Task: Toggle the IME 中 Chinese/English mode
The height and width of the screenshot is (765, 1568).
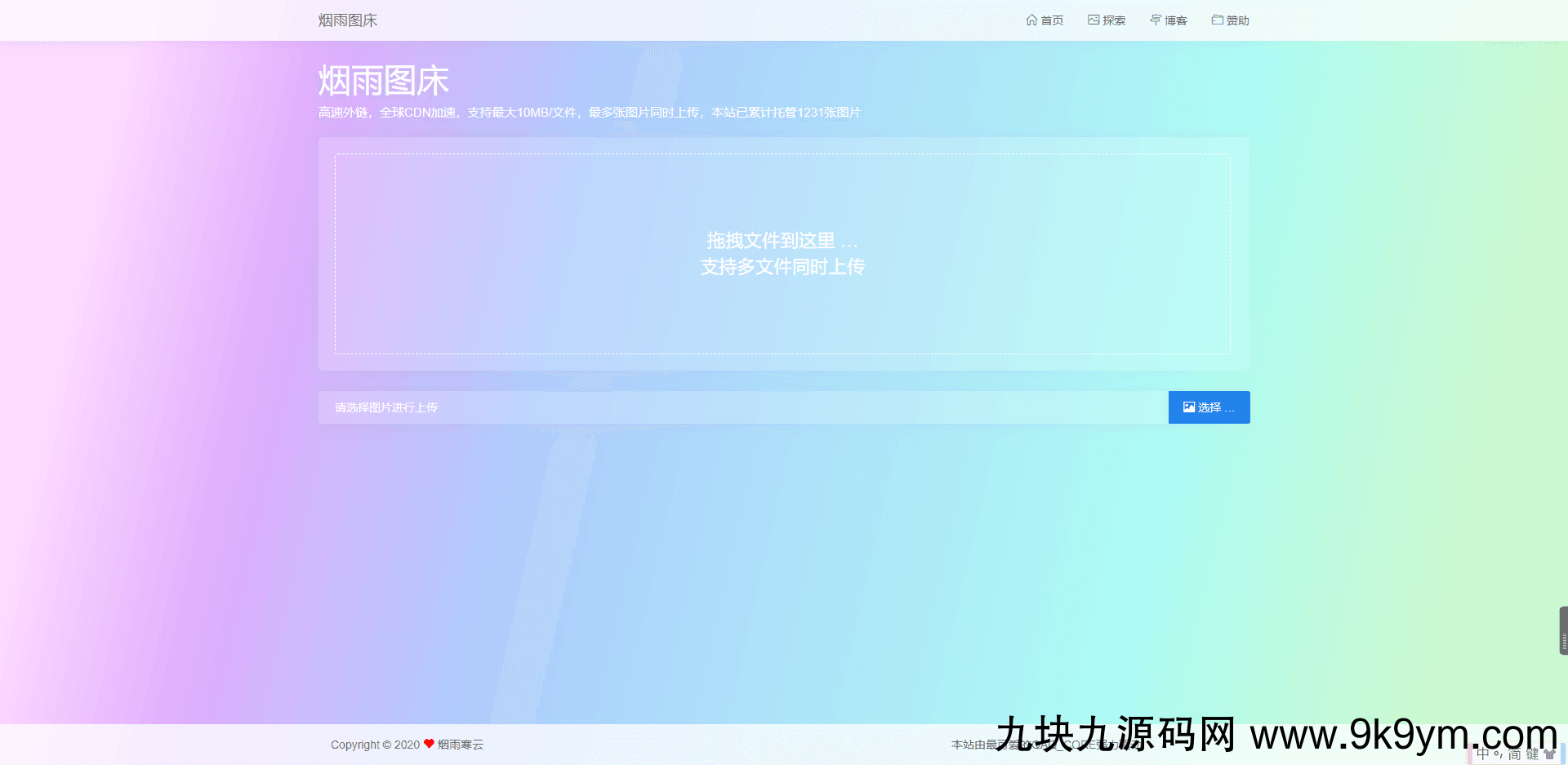Action: pos(1483,754)
